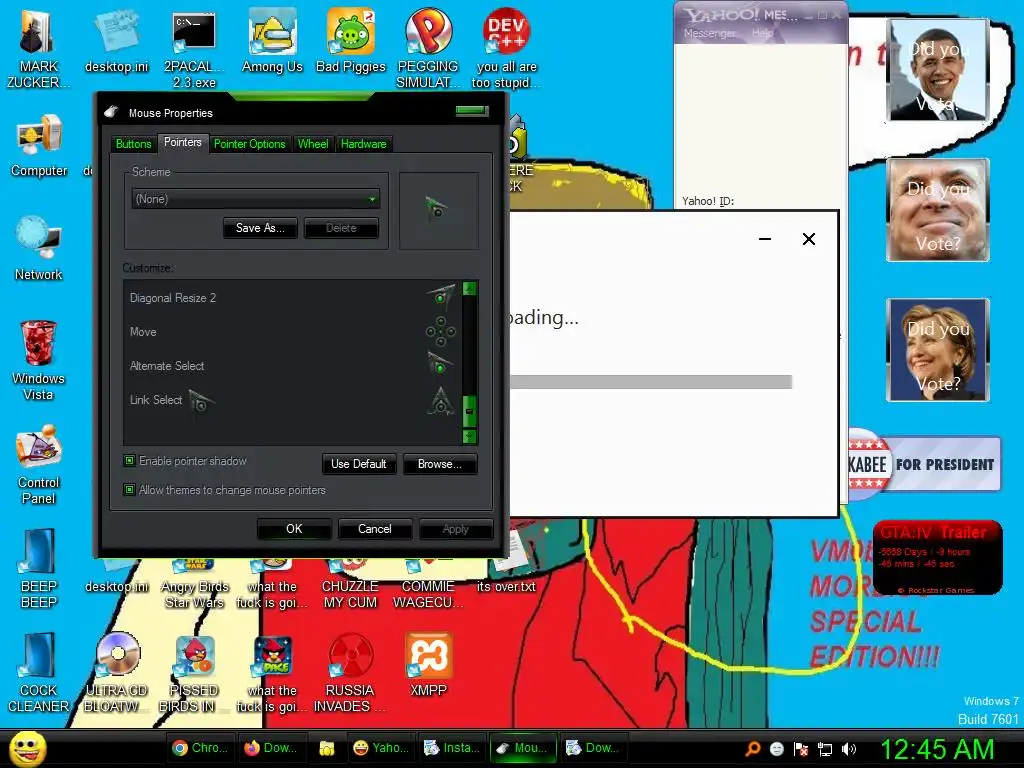
Task: Open the COCK CLEANER desktop icon
Action: pos(39,673)
